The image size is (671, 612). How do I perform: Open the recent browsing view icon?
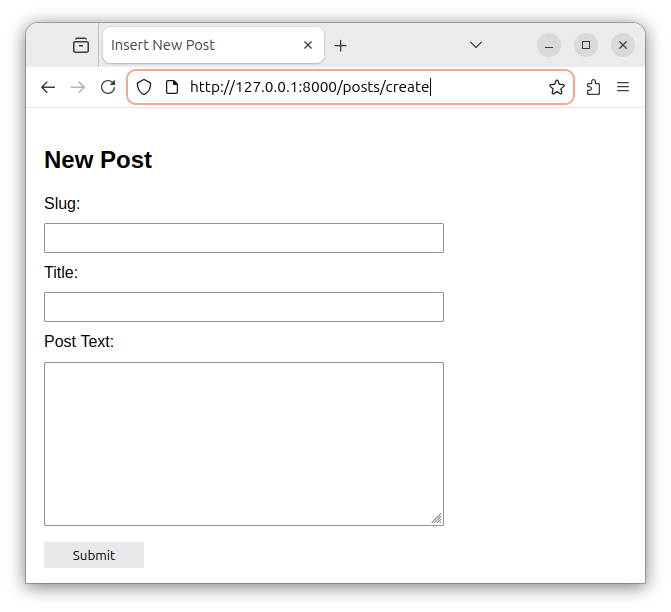81,45
